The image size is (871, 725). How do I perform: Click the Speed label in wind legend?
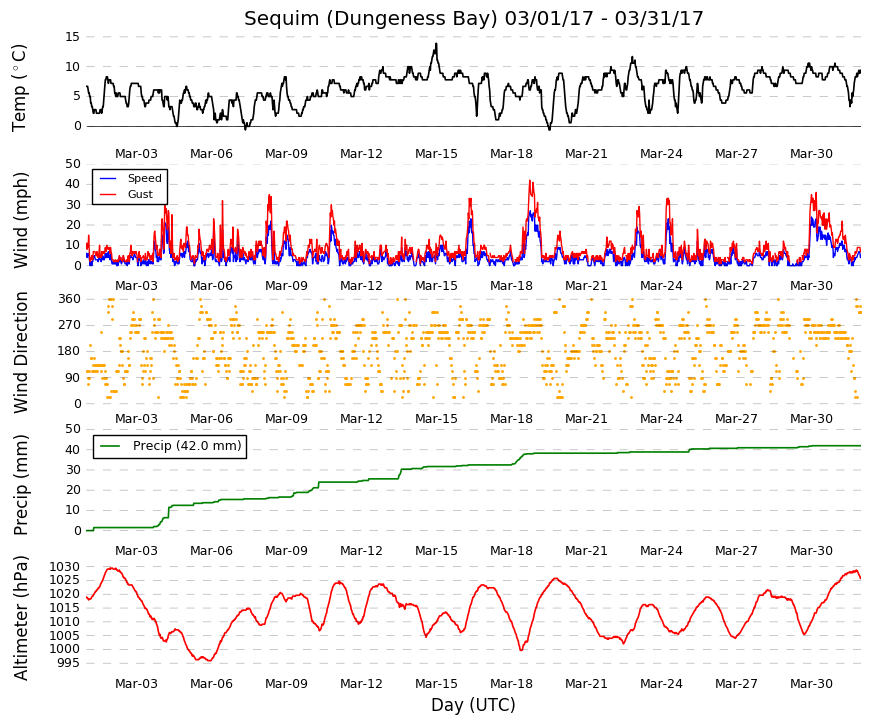144,178
